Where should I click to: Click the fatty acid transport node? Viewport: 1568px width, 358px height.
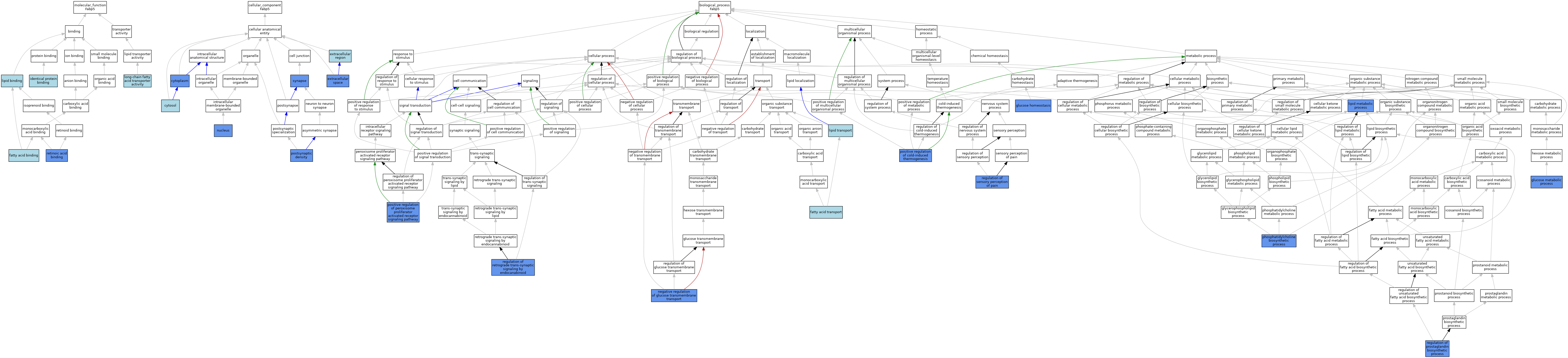click(x=826, y=212)
